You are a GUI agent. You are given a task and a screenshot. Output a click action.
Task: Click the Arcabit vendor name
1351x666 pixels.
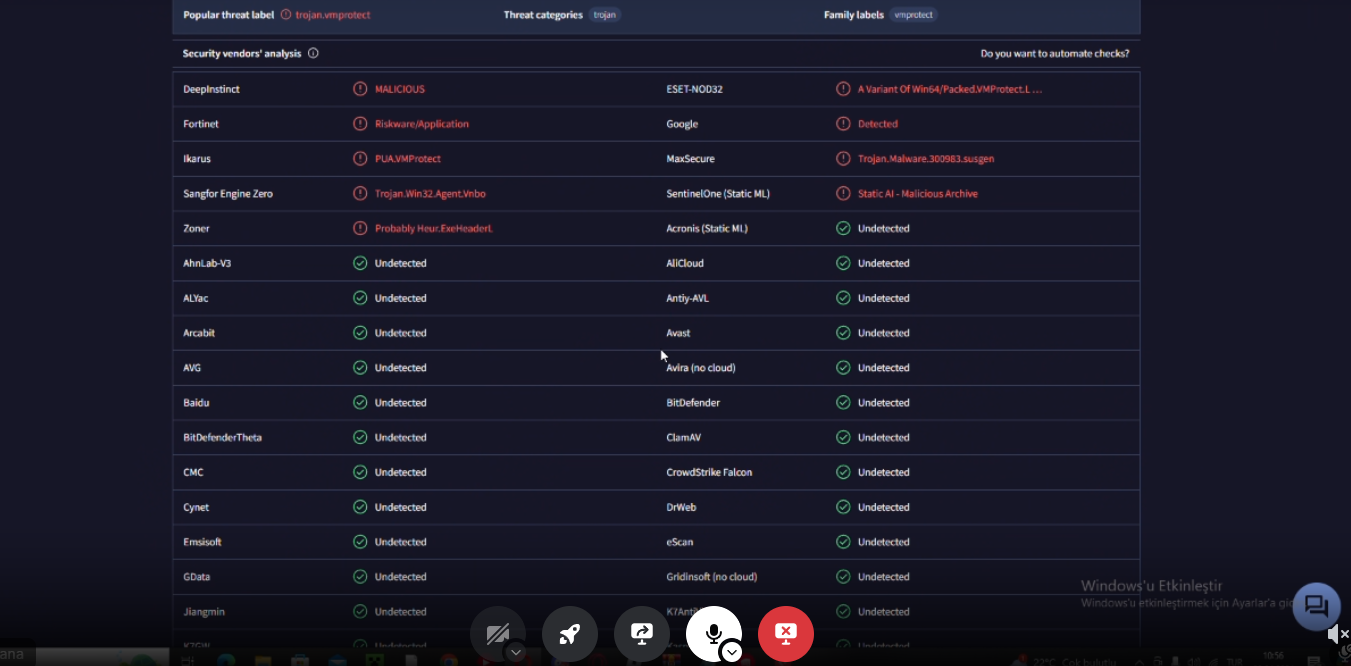point(199,333)
